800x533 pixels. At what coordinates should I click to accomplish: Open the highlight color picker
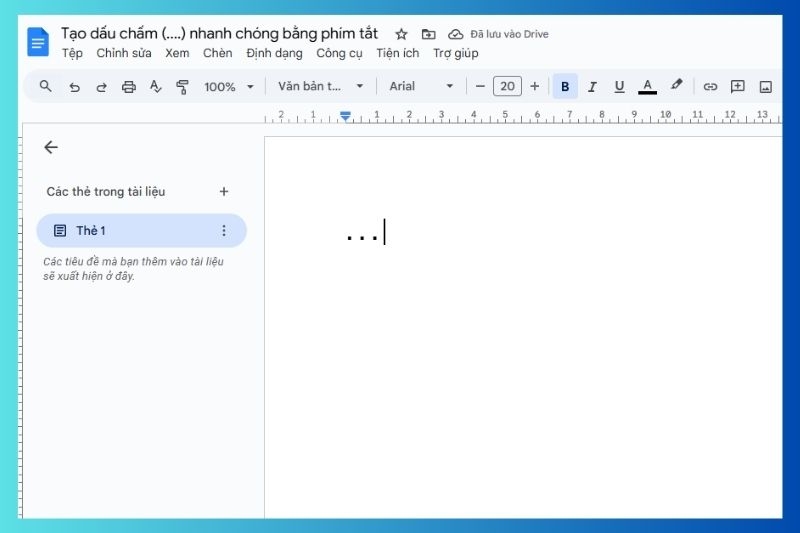click(x=677, y=85)
